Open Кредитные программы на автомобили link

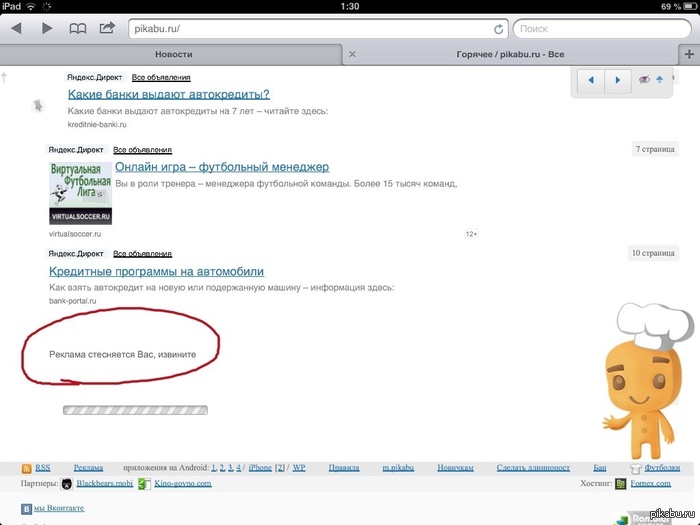pos(157,271)
